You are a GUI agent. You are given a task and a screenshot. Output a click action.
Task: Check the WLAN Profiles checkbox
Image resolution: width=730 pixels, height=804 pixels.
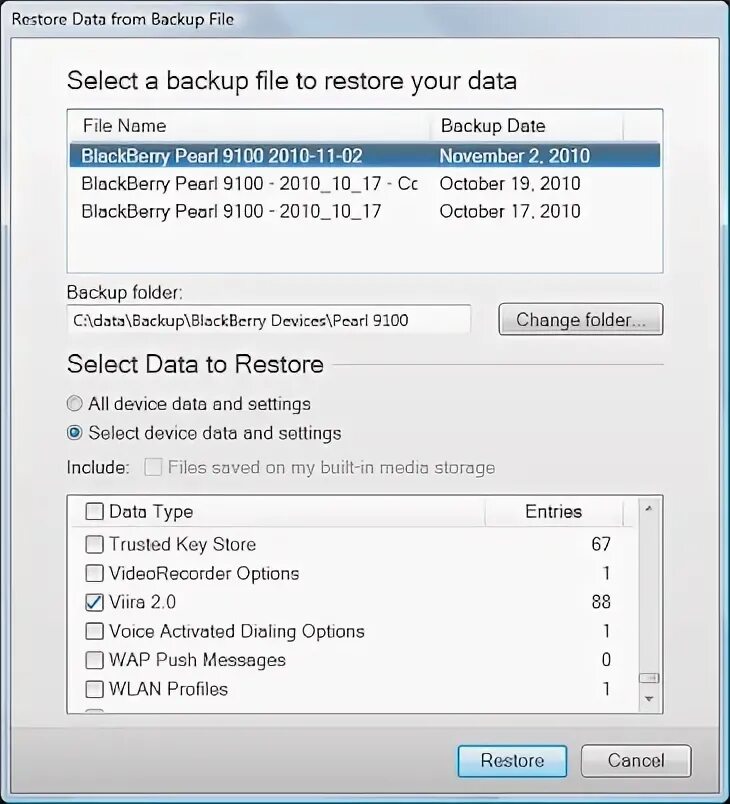click(94, 689)
